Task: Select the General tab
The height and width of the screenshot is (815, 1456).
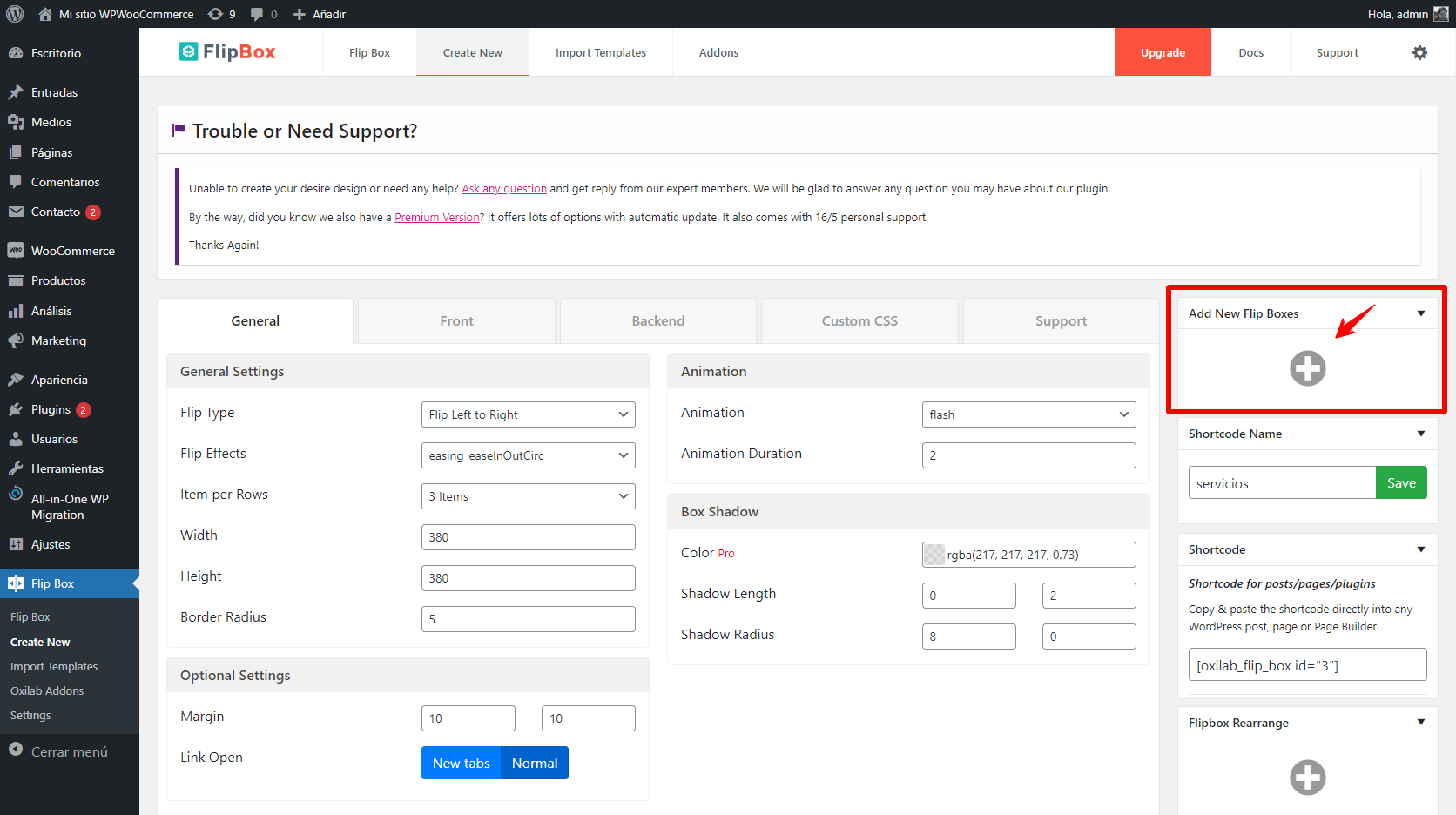Action: tap(255, 321)
